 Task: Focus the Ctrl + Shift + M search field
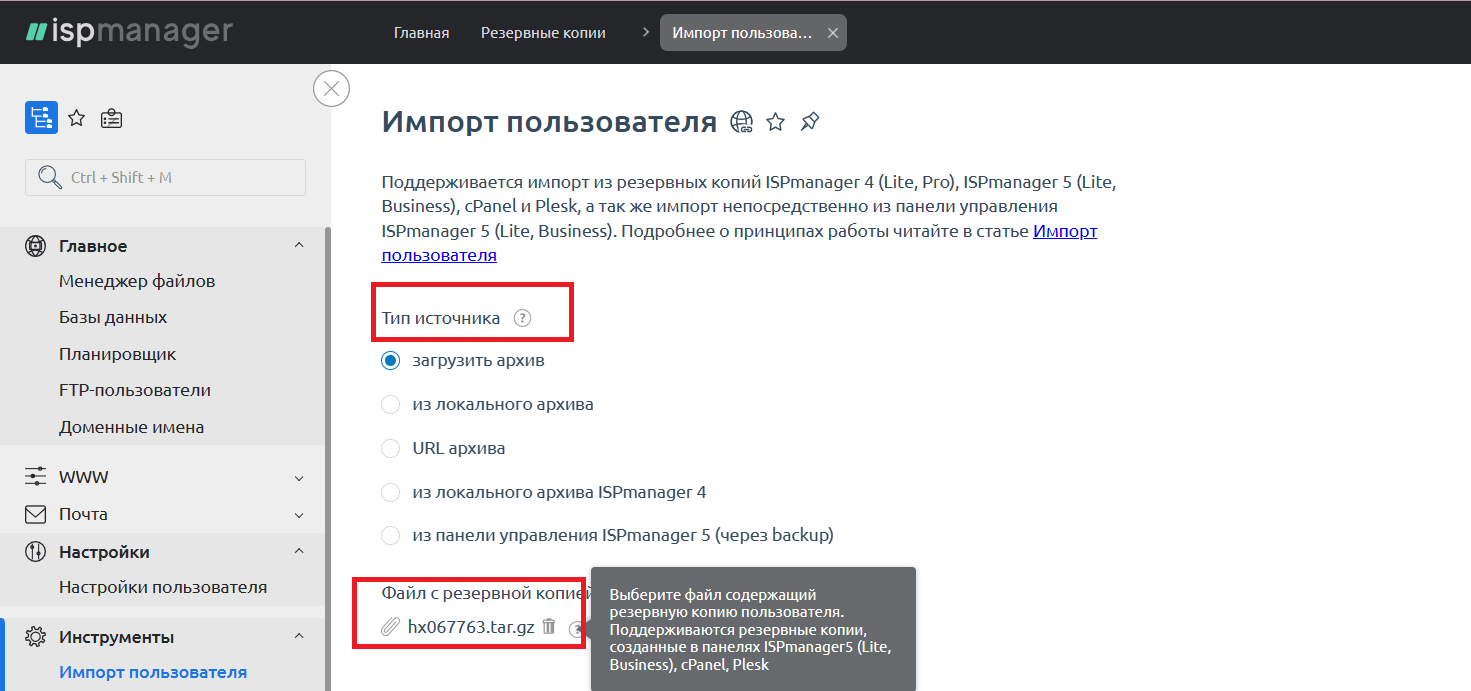click(165, 178)
